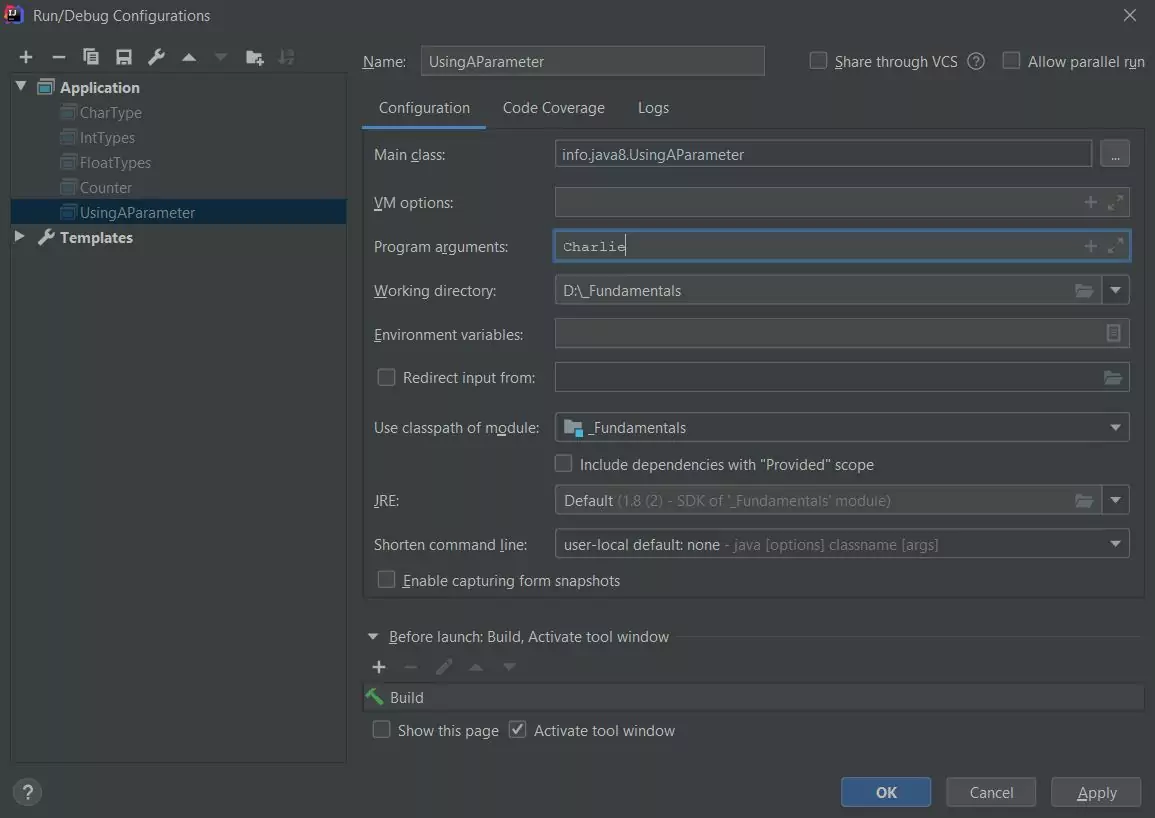Uncheck the Activate tool window checkbox
Screen dimensions: 1155x818
click(x=517, y=730)
